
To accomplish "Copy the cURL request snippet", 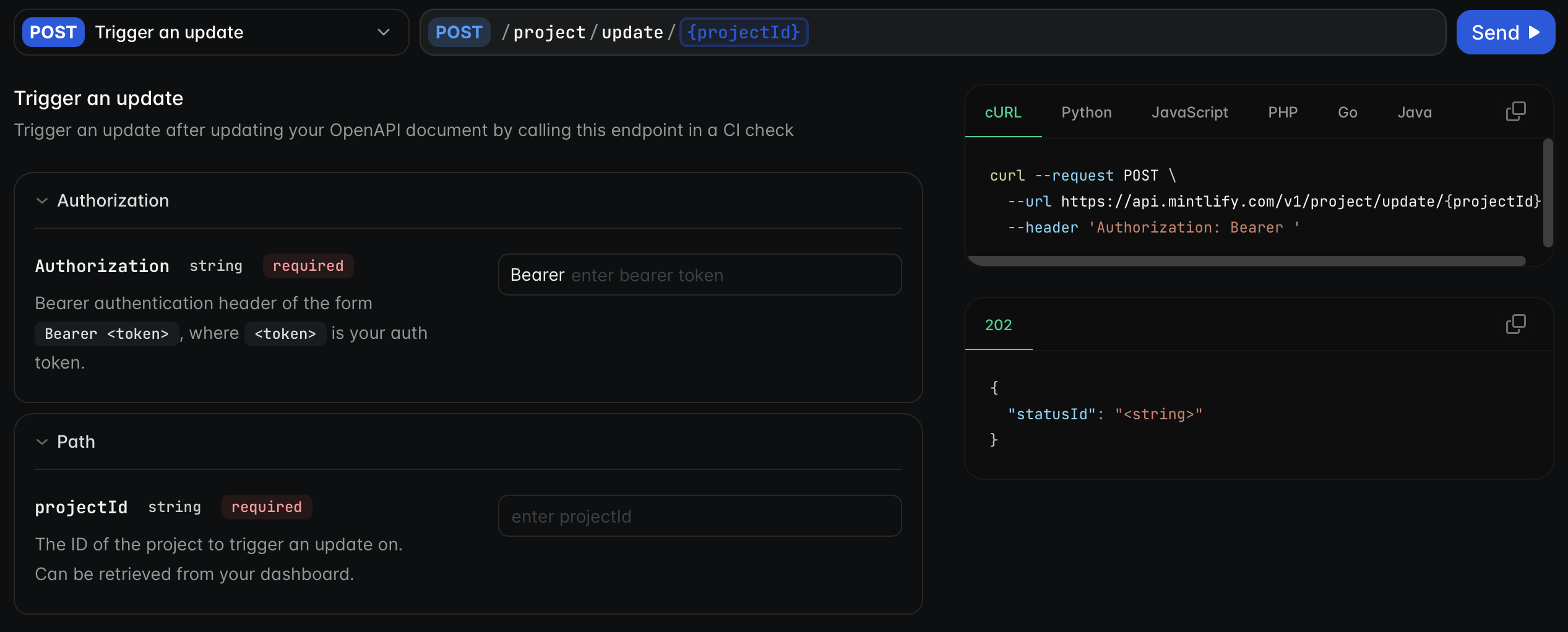I will click(1516, 111).
